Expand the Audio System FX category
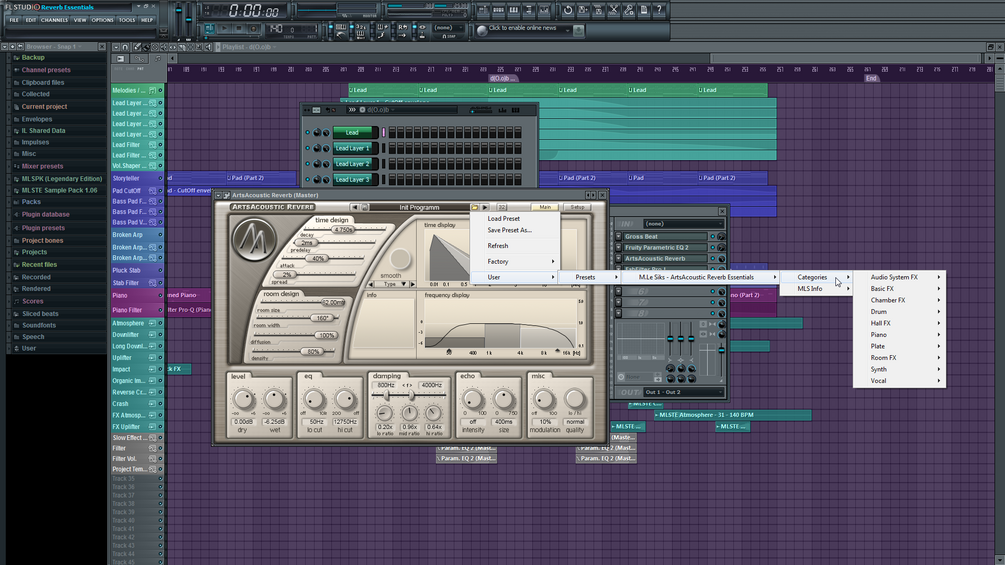 899,277
